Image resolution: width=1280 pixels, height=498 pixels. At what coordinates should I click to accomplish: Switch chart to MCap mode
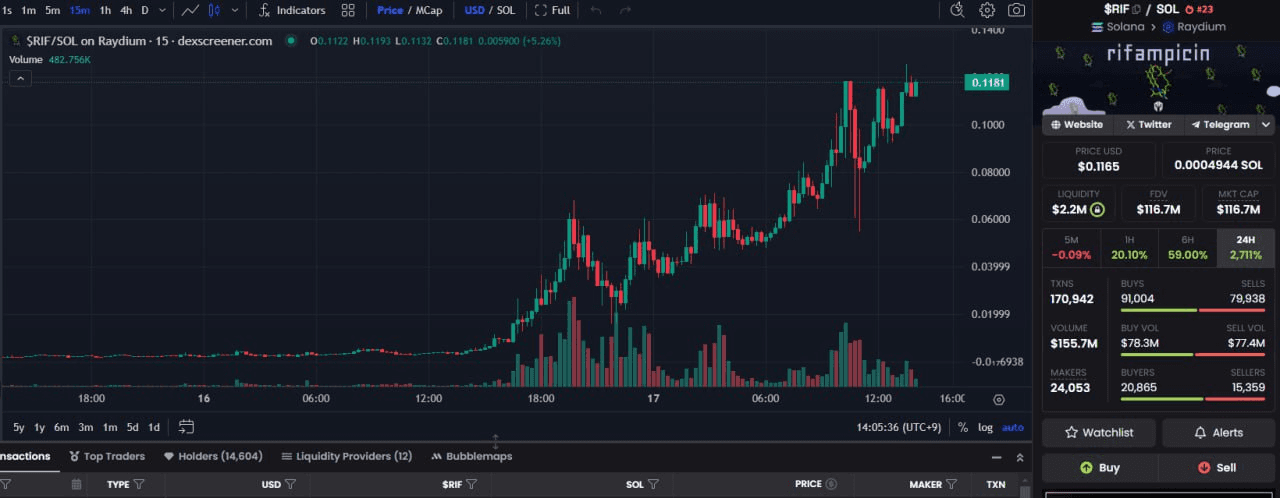pyautogui.click(x=429, y=10)
